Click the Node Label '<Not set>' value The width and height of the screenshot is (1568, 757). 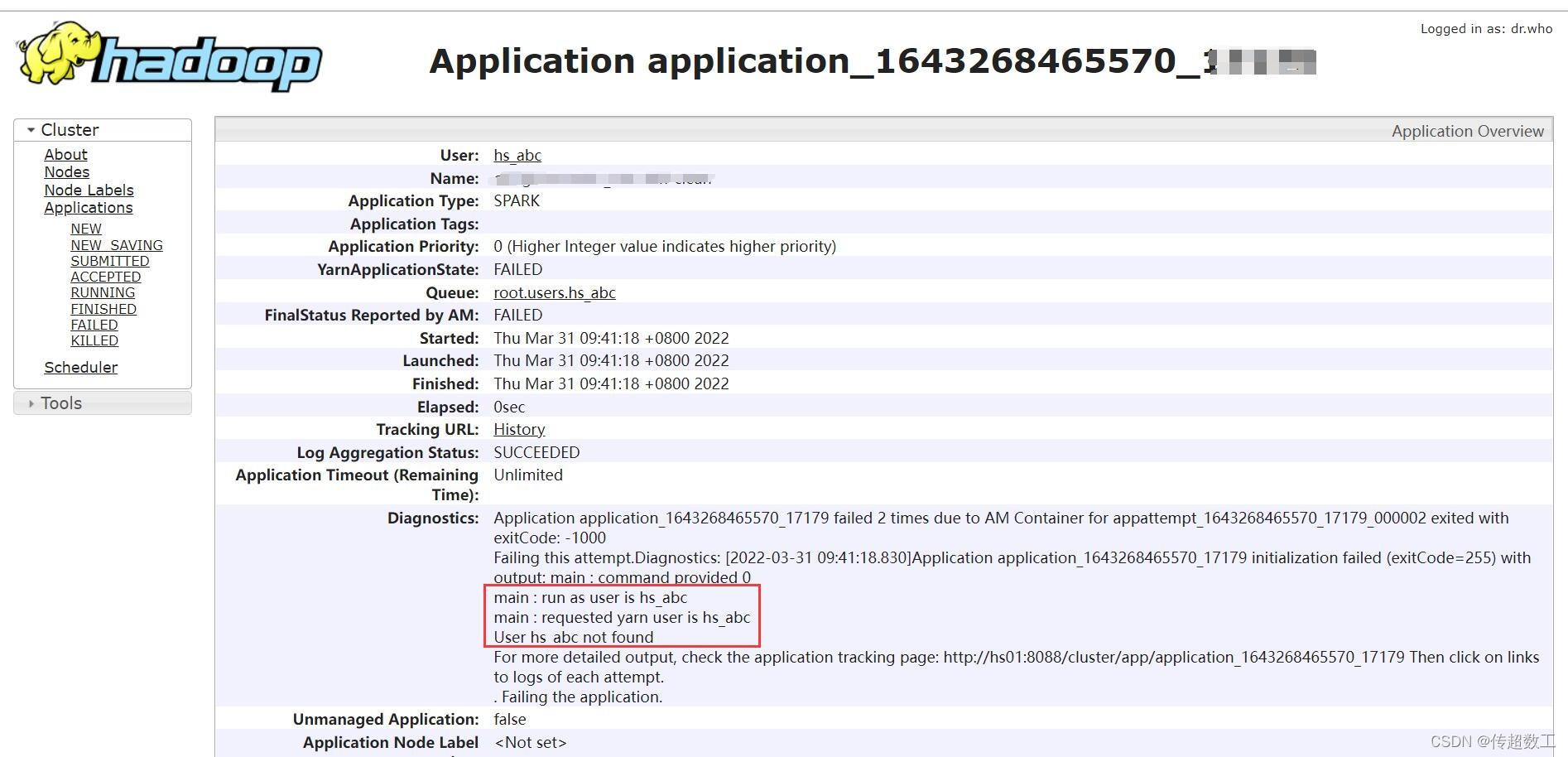click(530, 743)
